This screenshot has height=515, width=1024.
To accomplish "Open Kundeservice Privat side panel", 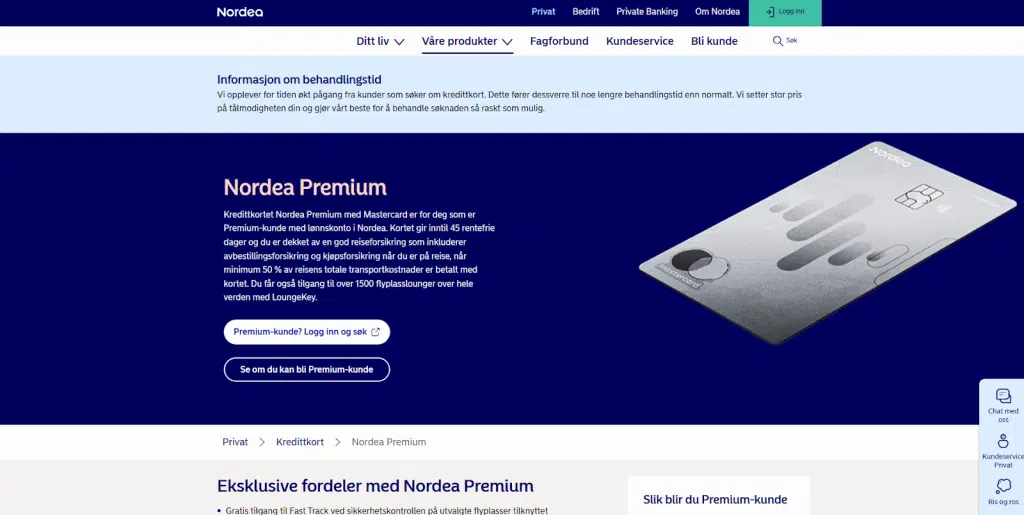I will pyautogui.click(x=1003, y=450).
